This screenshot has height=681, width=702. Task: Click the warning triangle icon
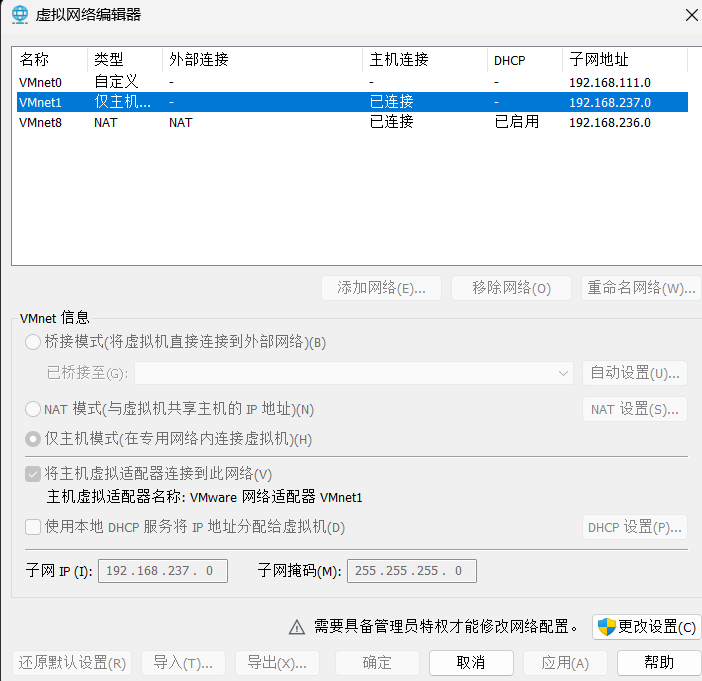296,627
